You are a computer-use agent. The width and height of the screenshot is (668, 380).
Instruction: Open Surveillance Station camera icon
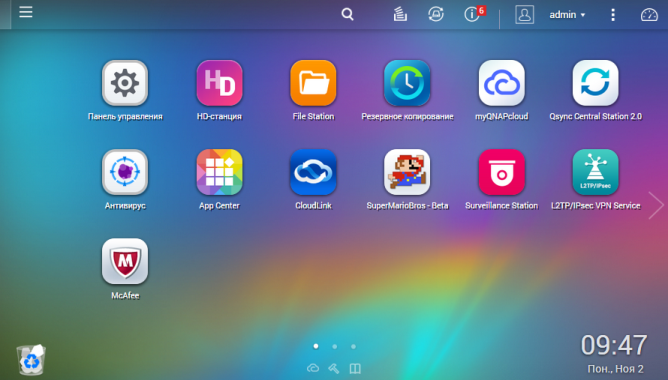(501, 172)
